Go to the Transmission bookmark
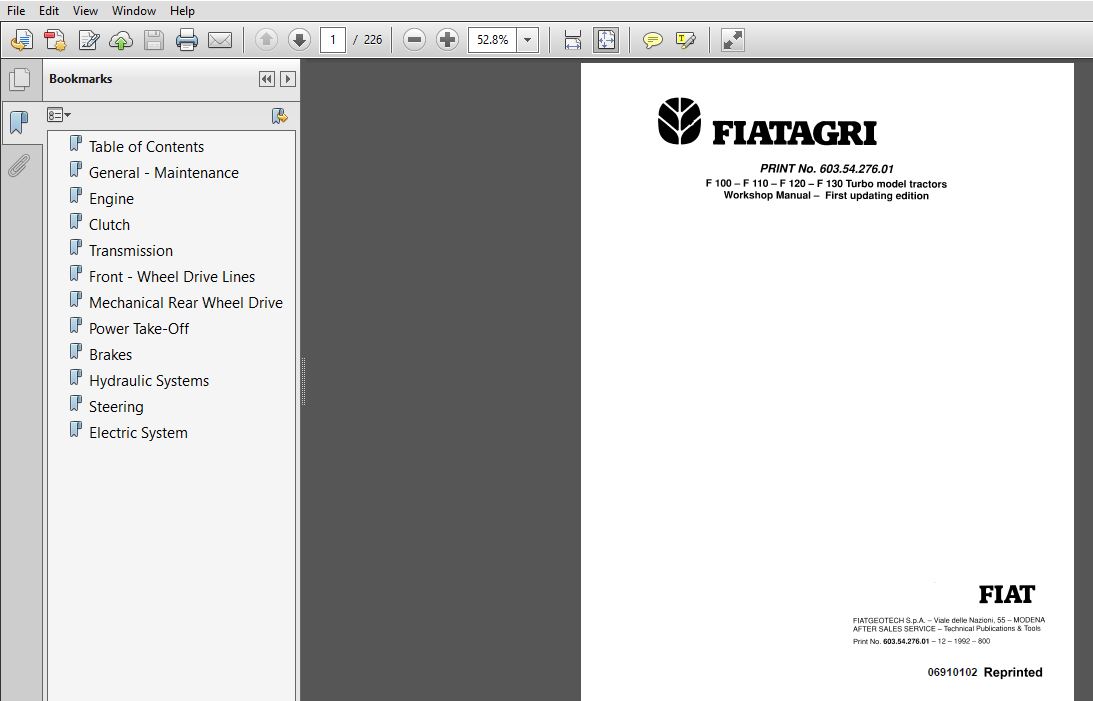This screenshot has height=701, width=1093. pyautogui.click(x=131, y=251)
